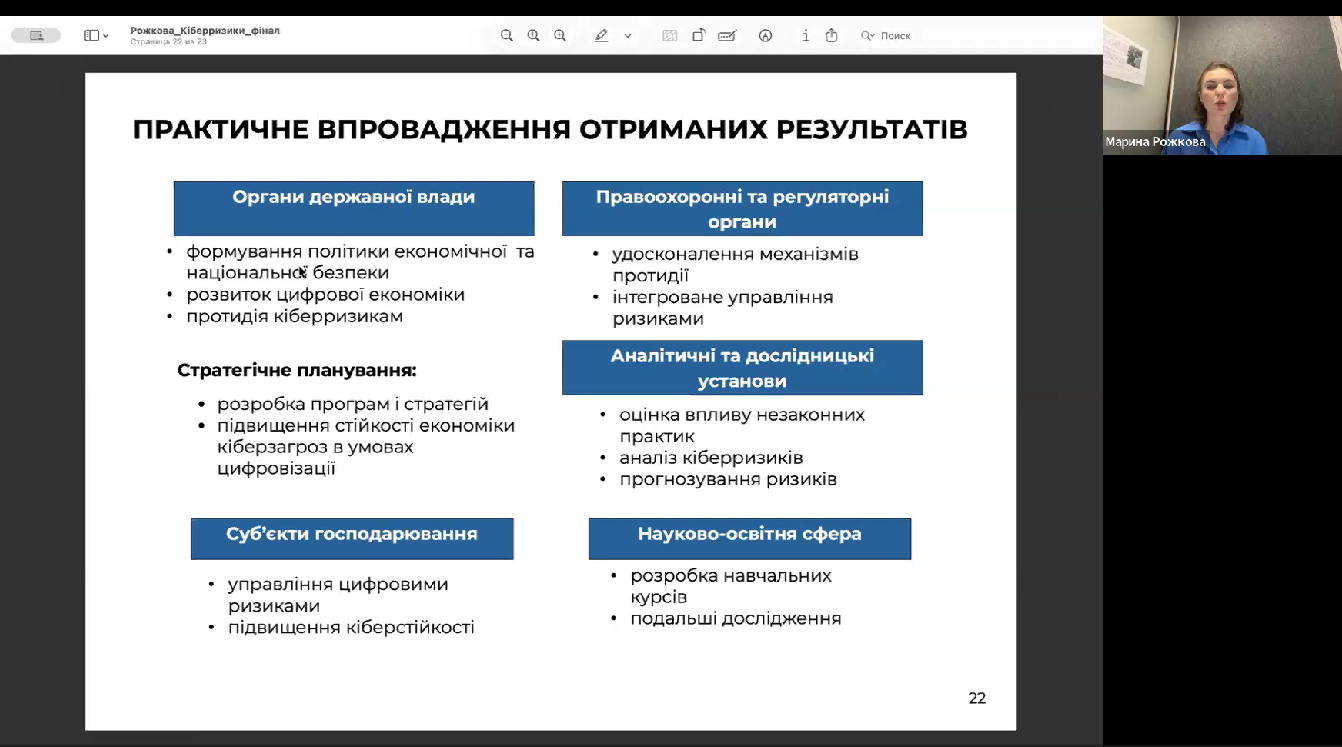1342x747 pixels.
Task: Click the rotate page icon
Action: (699, 35)
